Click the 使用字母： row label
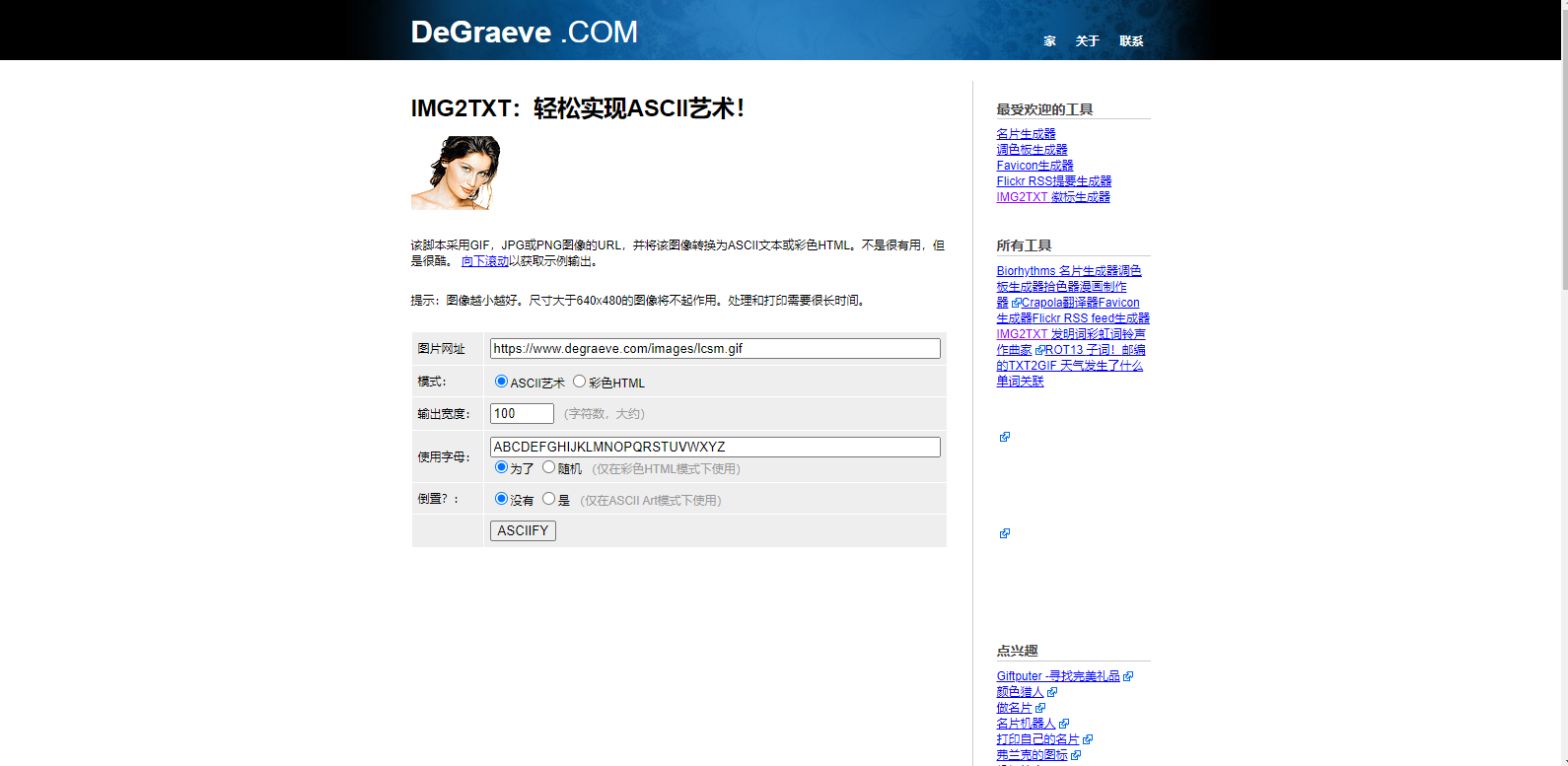 pyautogui.click(x=444, y=457)
